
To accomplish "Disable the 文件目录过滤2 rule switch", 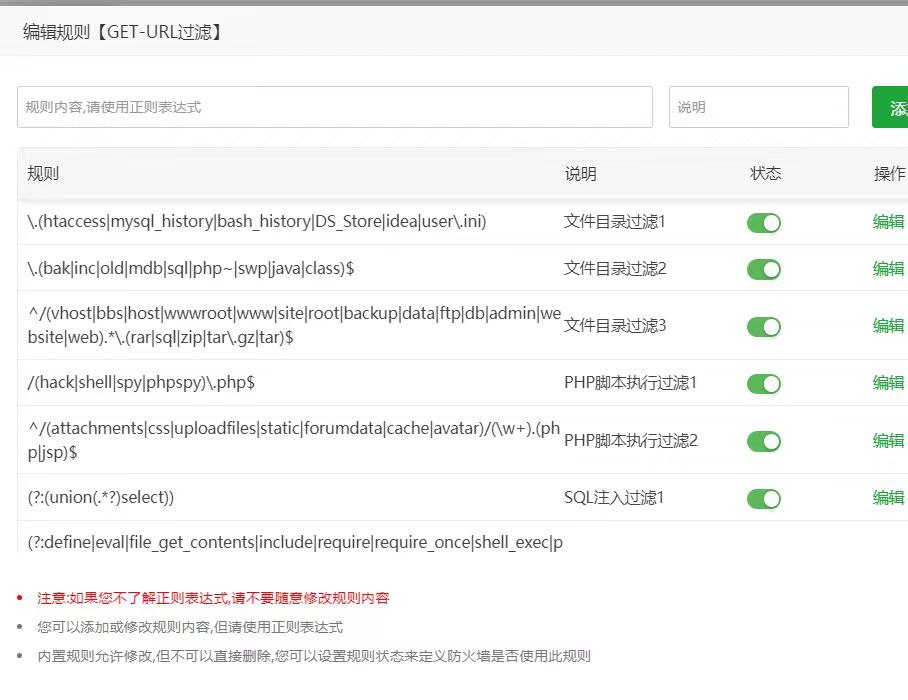I will pyautogui.click(x=763, y=269).
